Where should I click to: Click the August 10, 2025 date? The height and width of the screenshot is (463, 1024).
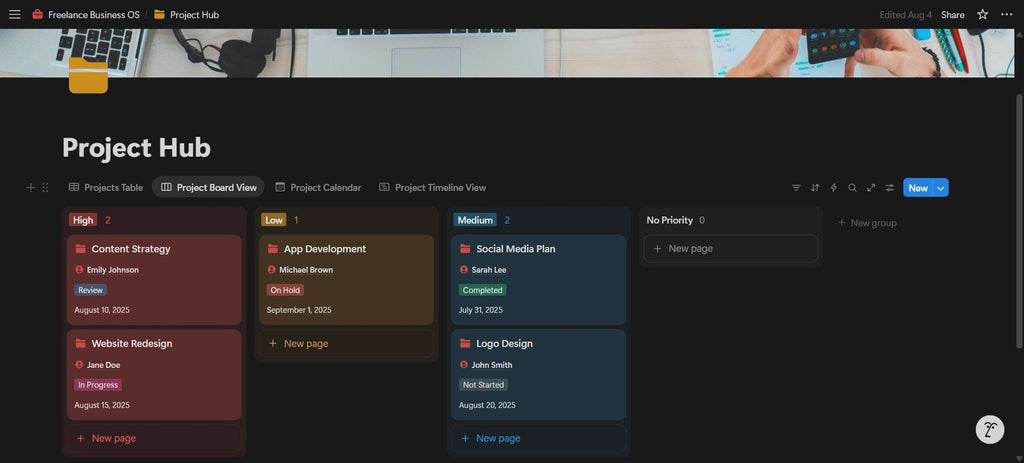(x=102, y=310)
